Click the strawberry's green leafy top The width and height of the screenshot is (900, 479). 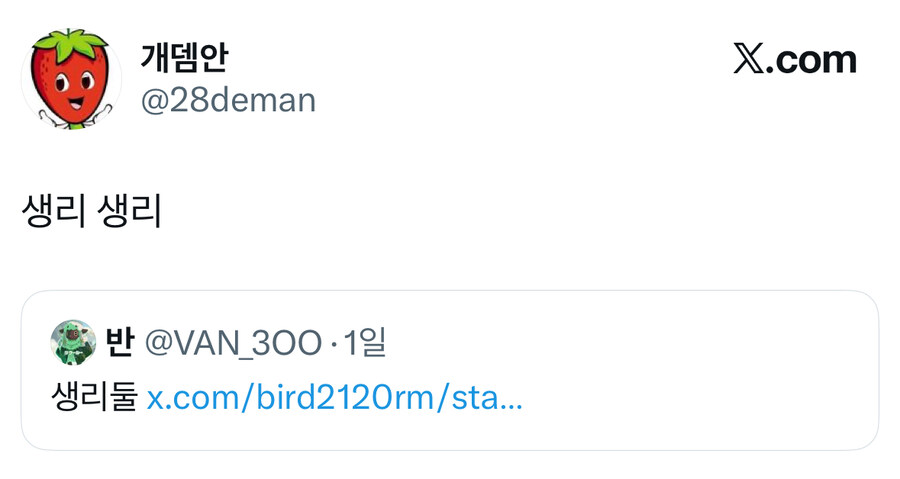70,40
